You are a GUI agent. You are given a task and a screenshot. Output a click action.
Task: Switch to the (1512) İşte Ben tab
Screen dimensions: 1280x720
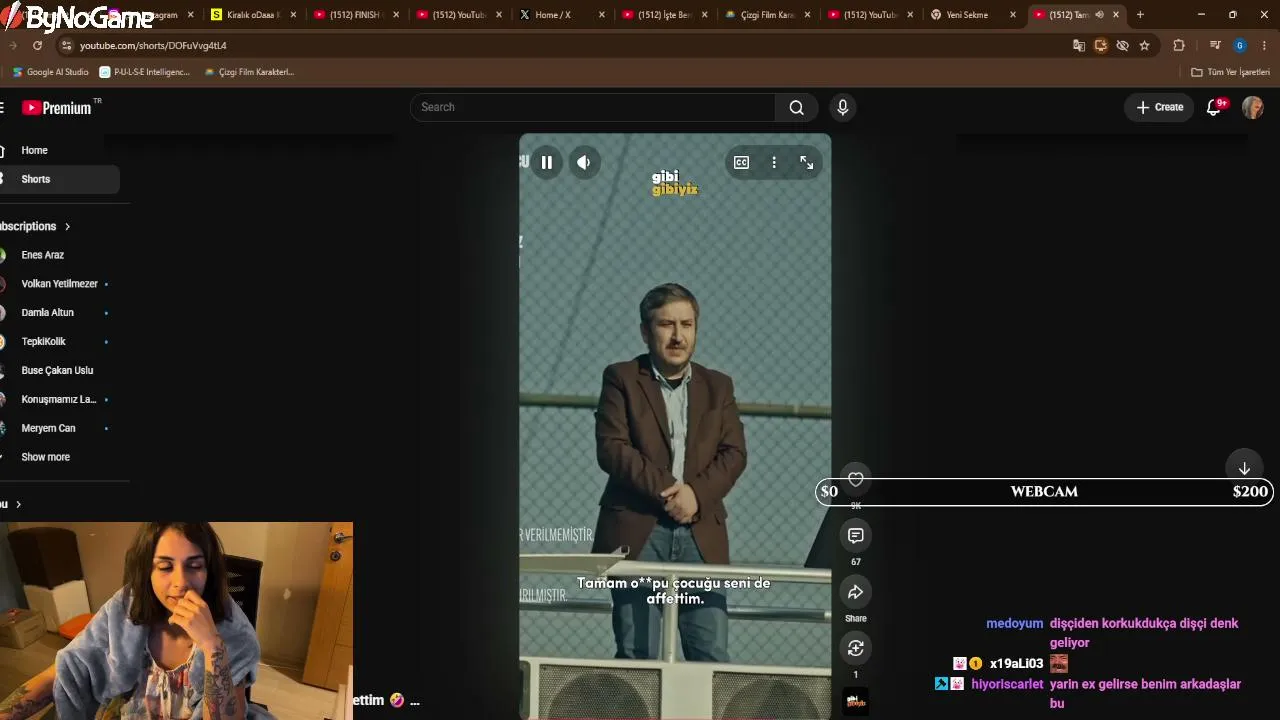pos(663,15)
